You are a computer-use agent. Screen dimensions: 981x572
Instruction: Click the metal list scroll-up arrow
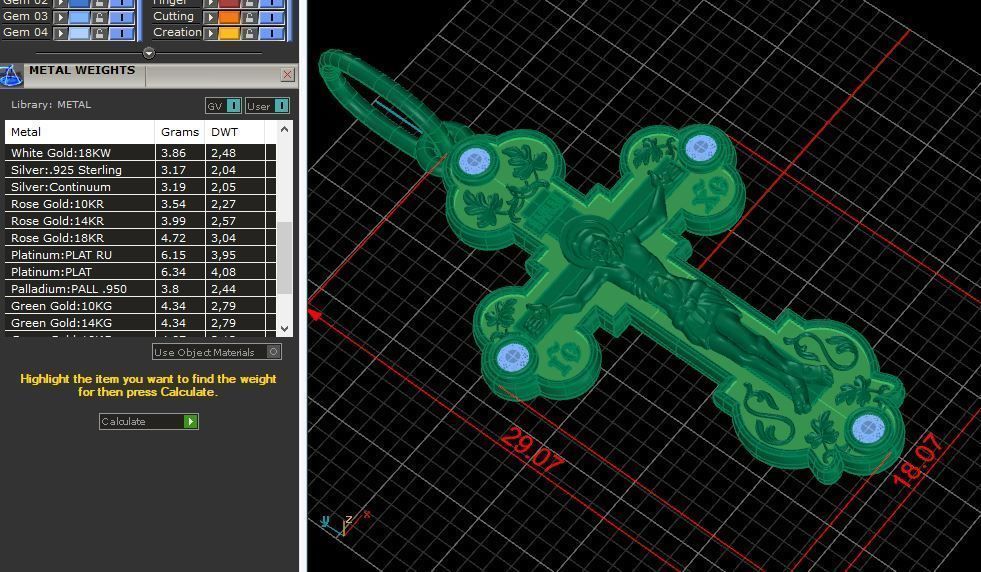coord(285,130)
